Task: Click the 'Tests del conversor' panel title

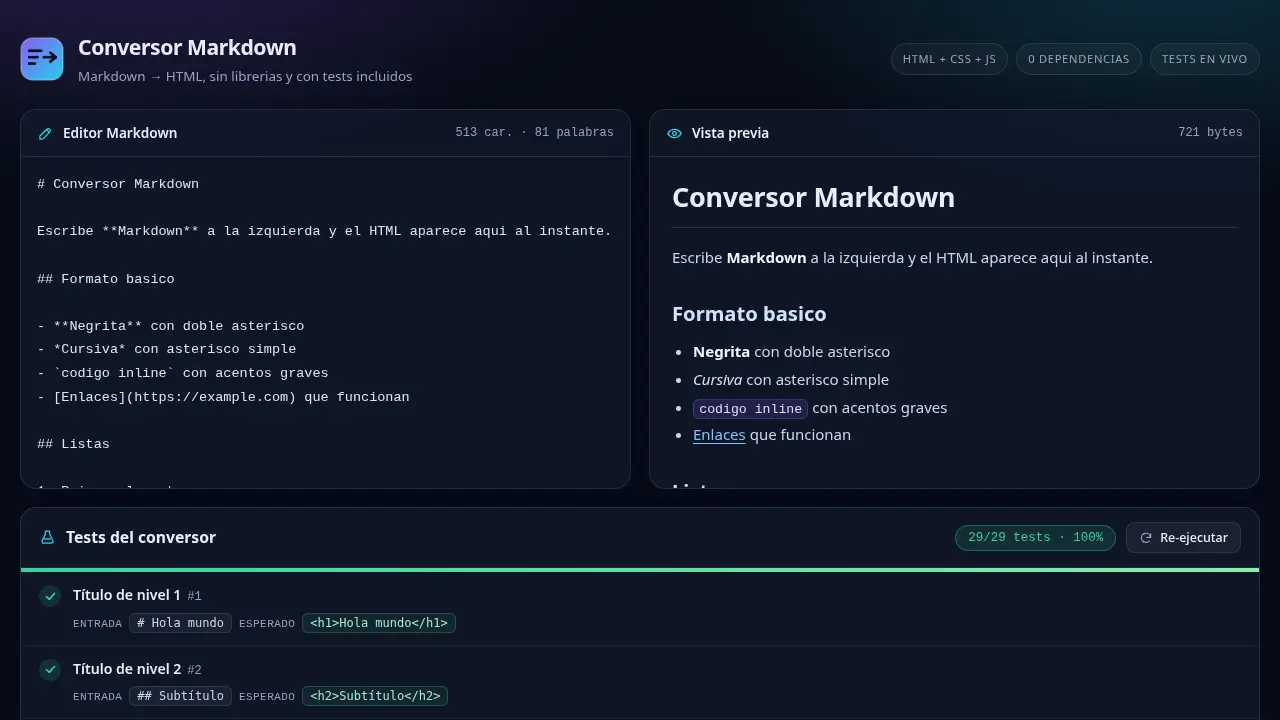Action: tap(141, 537)
